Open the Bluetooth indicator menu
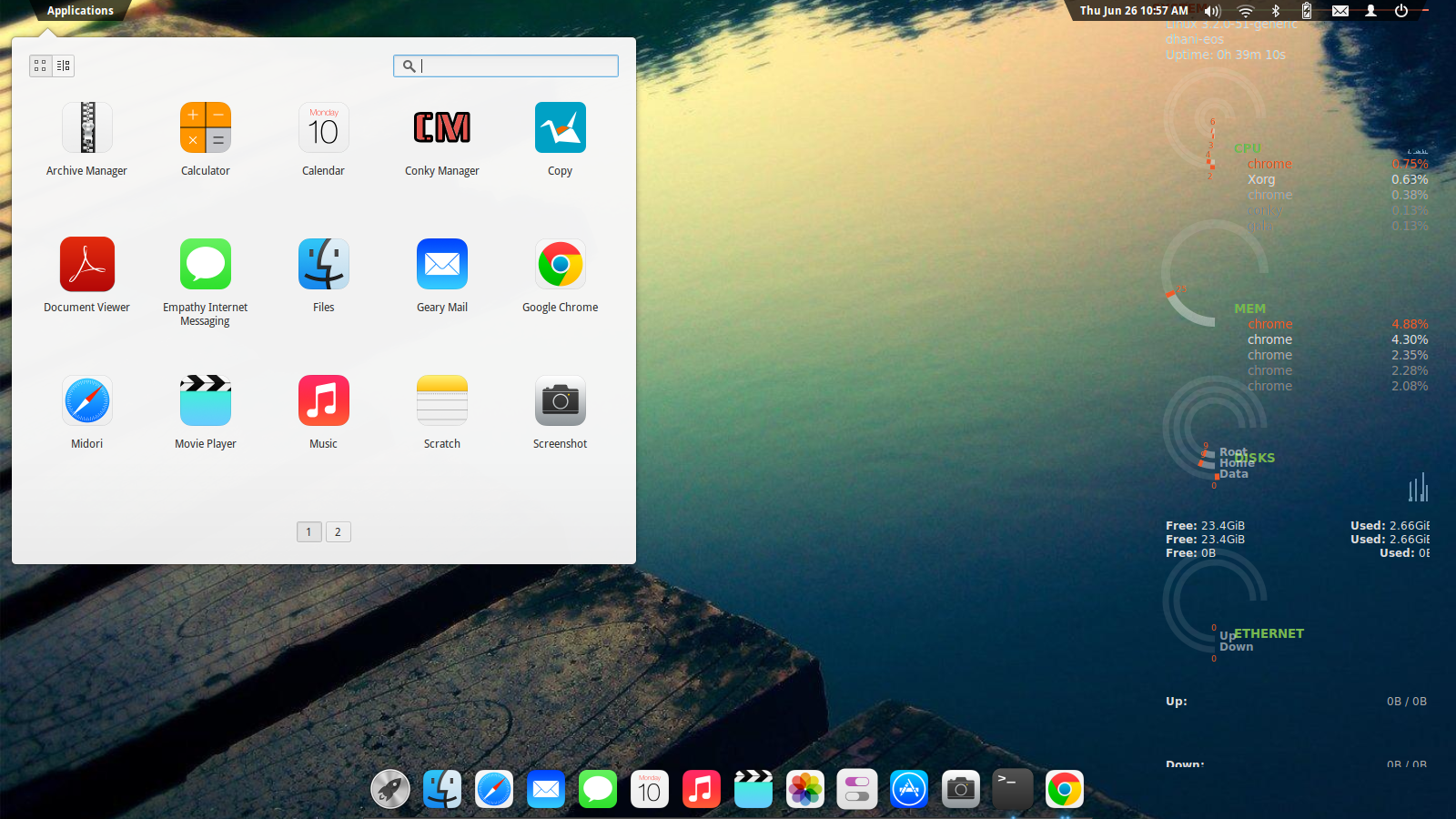 [1276, 11]
